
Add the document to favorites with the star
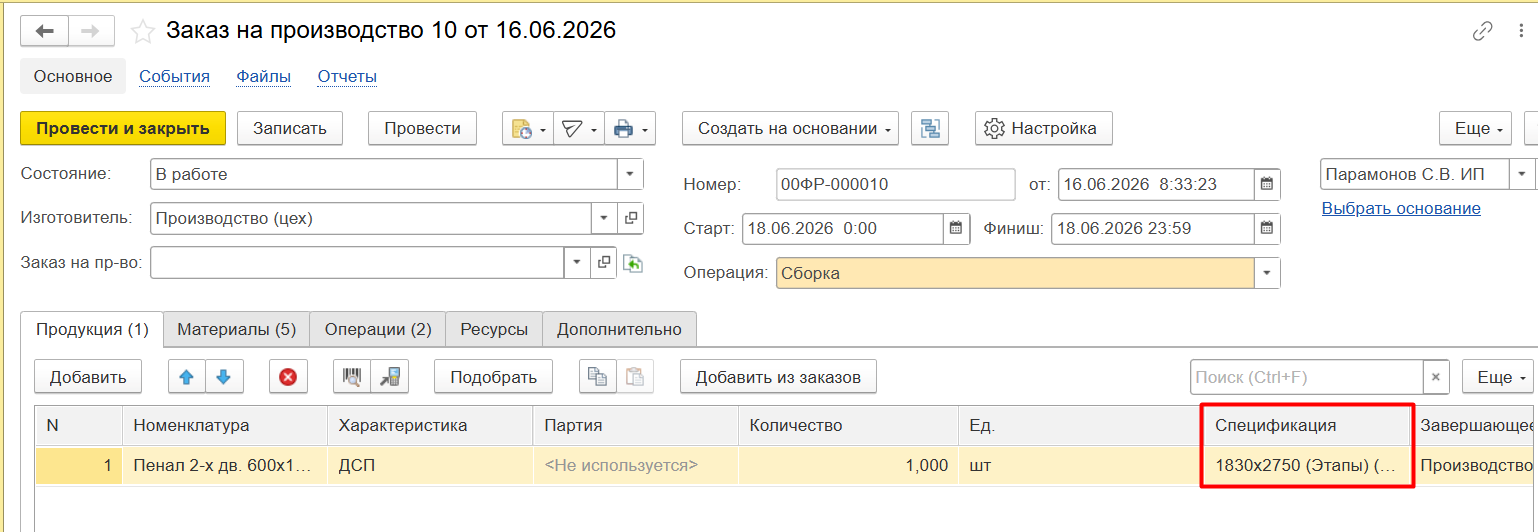coord(143,31)
